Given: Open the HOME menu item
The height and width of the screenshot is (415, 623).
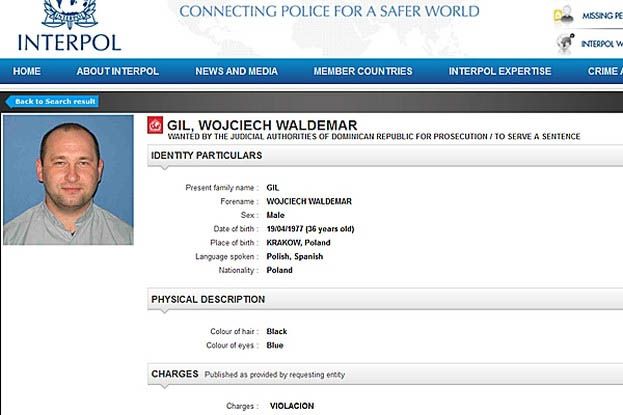Looking at the screenshot, I should coord(27,71).
